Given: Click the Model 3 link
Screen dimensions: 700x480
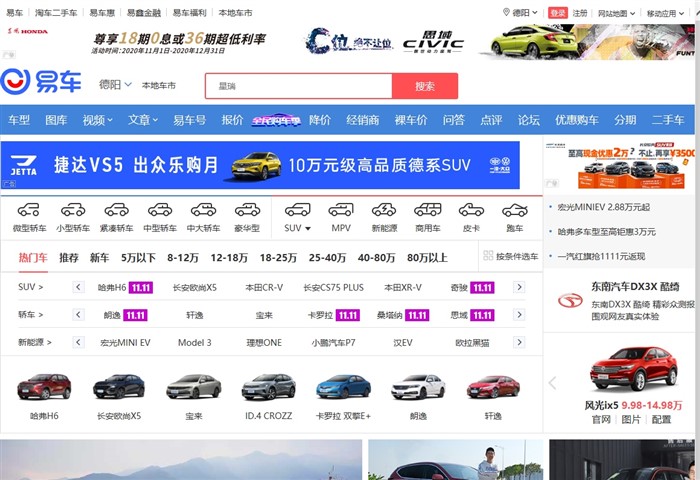Looking at the screenshot, I should (x=195, y=342).
